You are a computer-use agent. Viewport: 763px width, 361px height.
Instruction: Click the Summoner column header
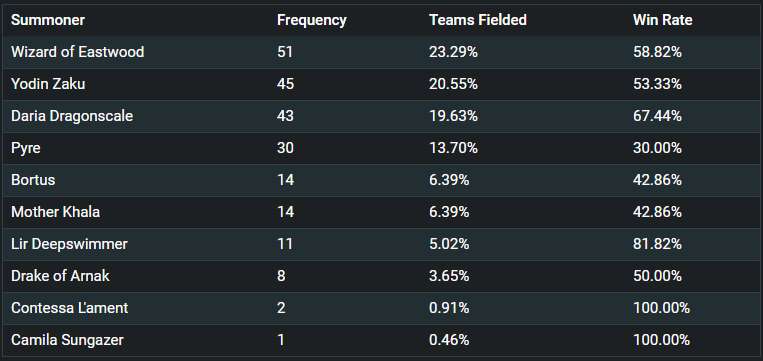tap(48, 20)
